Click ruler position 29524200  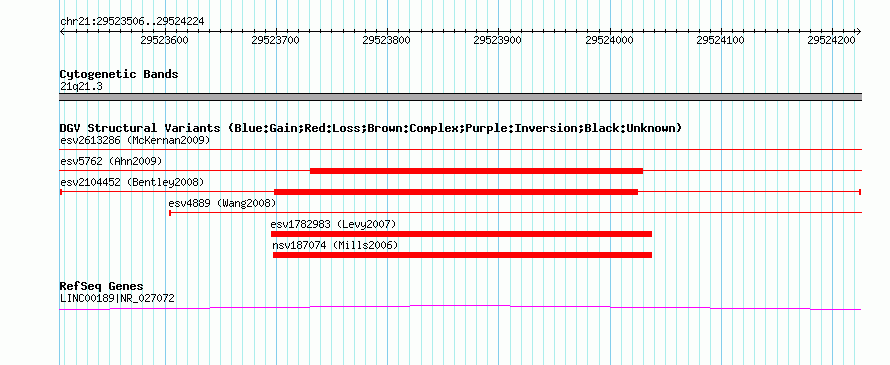tap(832, 40)
